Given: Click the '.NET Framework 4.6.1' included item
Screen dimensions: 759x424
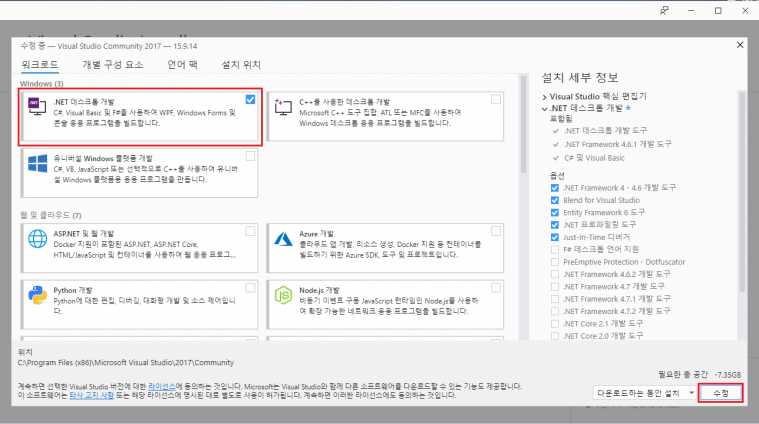Looking at the screenshot, I should (618, 144).
